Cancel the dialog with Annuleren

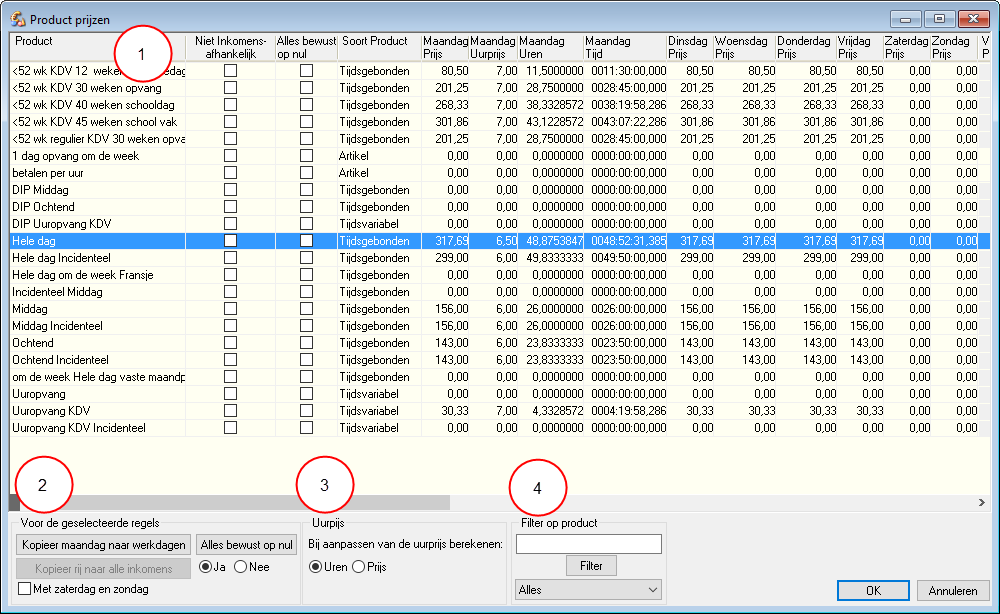pyautogui.click(x=953, y=591)
